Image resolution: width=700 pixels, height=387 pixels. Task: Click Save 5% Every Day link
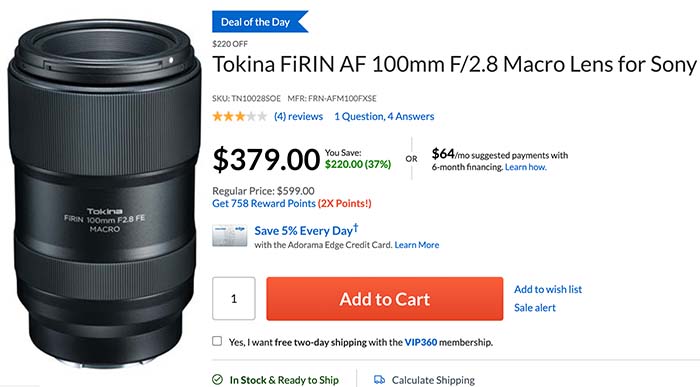(306, 230)
